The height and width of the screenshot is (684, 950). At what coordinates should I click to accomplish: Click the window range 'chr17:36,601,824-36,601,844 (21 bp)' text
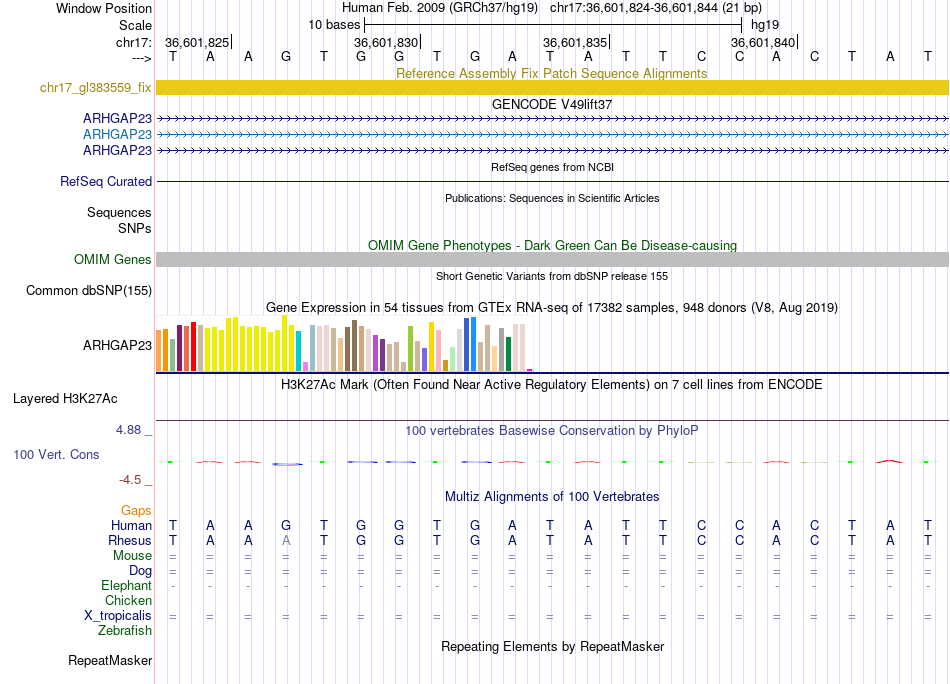pyautogui.click(x=656, y=8)
